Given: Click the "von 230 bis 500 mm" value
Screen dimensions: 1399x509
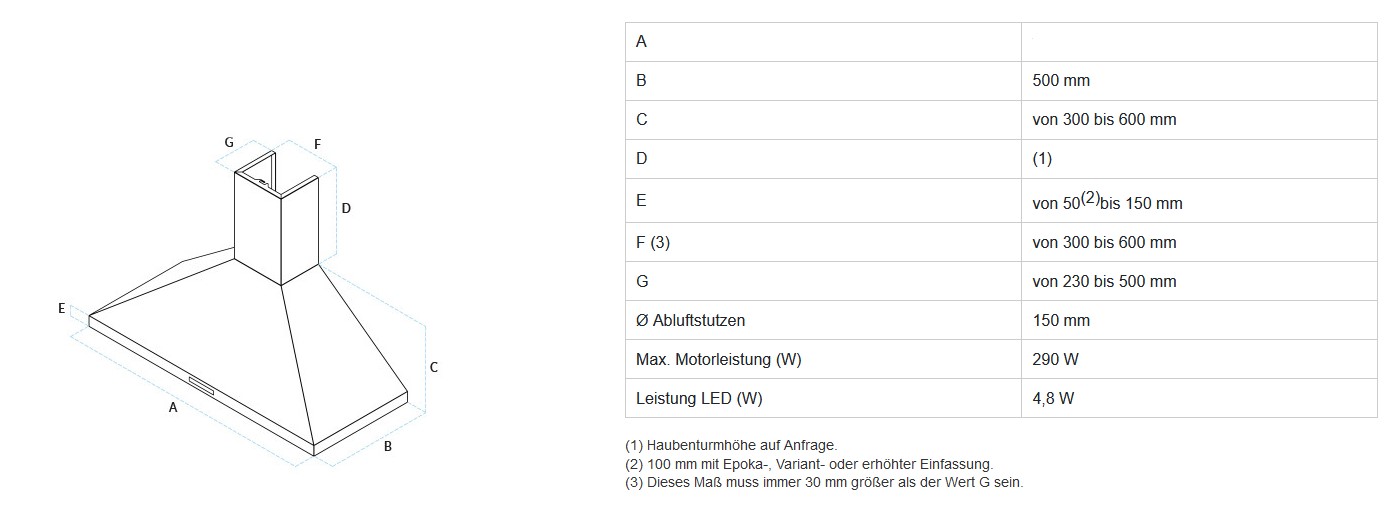Looking at the screenshot, I should [1104, 282].
